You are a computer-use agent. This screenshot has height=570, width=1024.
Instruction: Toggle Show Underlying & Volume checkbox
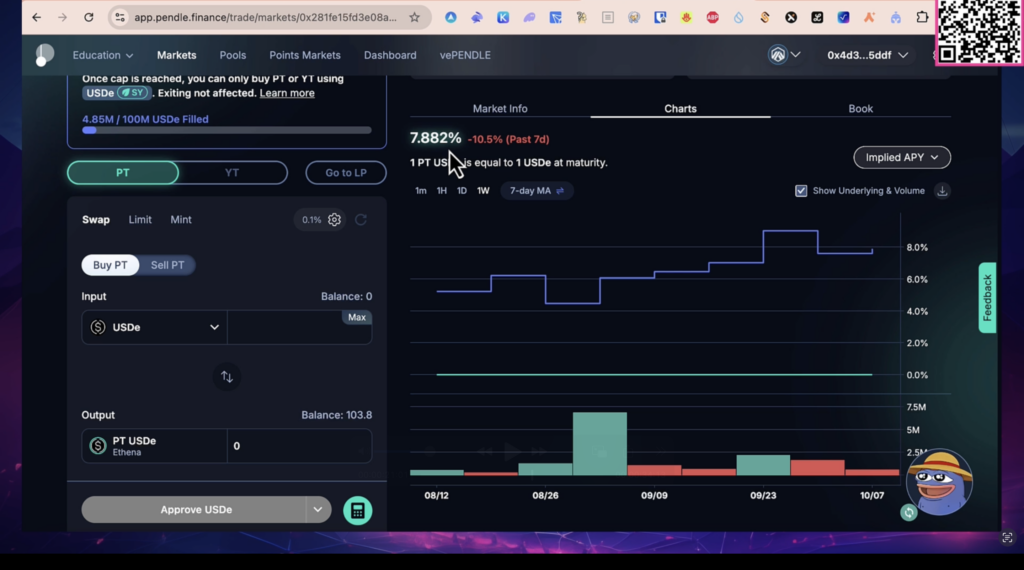[801, 191]
